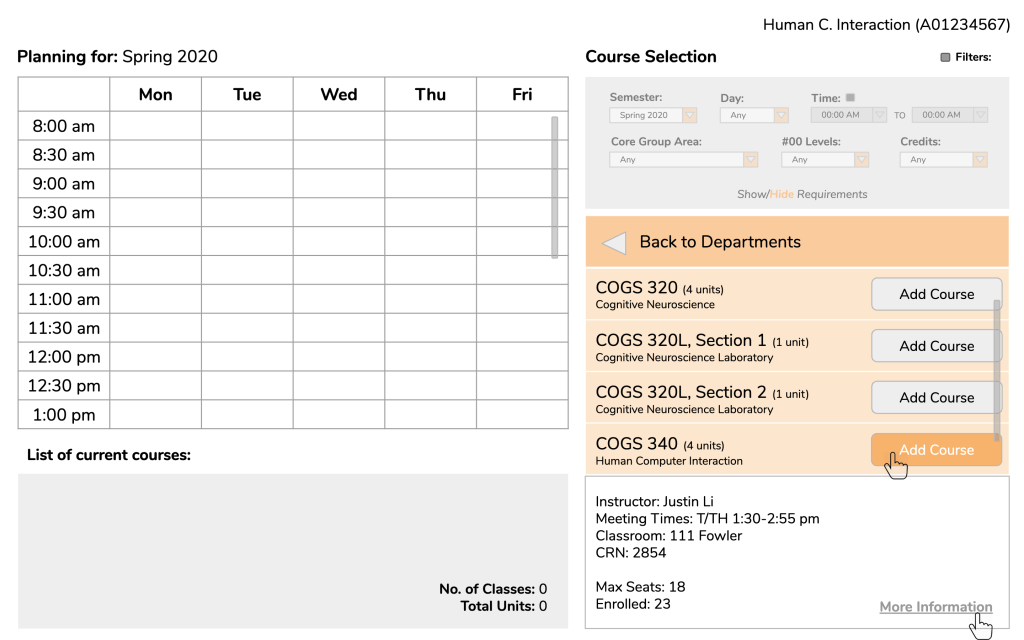This screenshot has width=1024, height=640.
Task: Open the Credits dropdown
Action: 944,159
